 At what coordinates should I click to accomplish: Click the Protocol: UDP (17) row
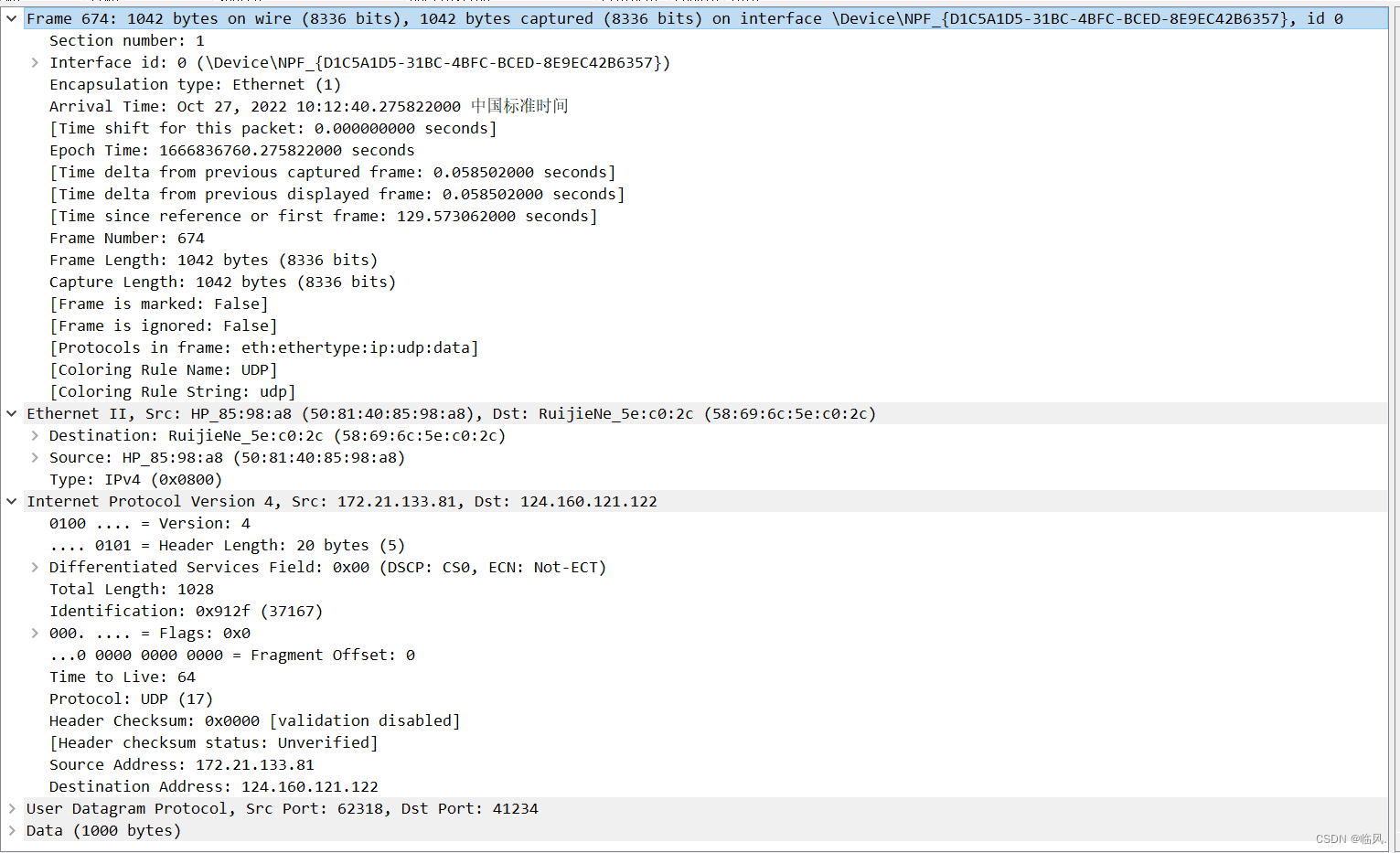pyautogui.click(x=132, y=698)
